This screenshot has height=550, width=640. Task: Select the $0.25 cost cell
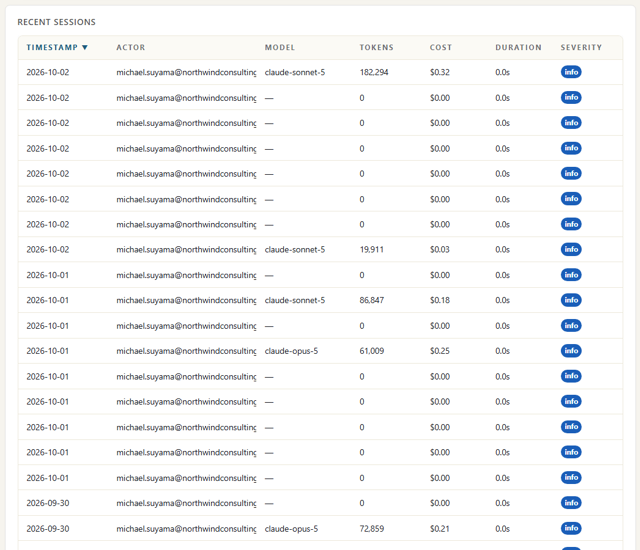pos(440,350)
